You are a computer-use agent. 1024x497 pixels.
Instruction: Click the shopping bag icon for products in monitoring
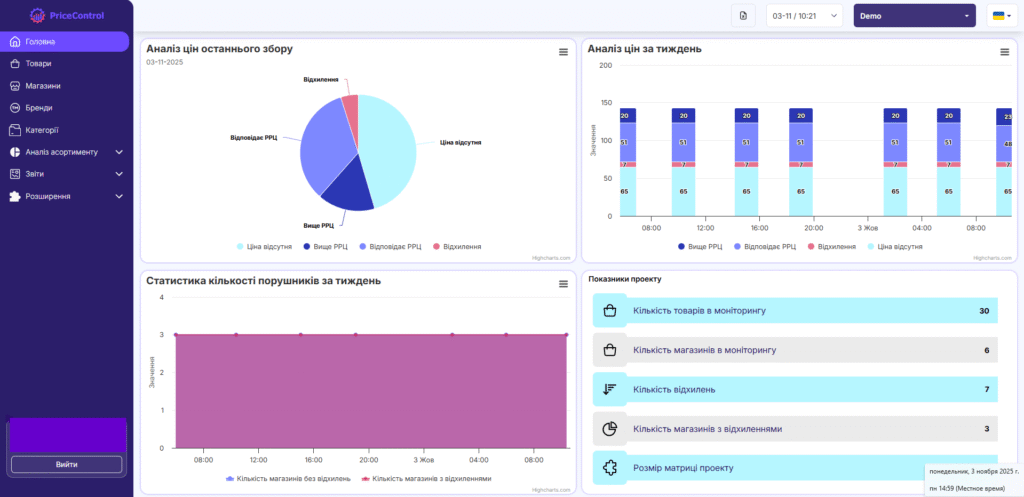[x=609, y=311]
